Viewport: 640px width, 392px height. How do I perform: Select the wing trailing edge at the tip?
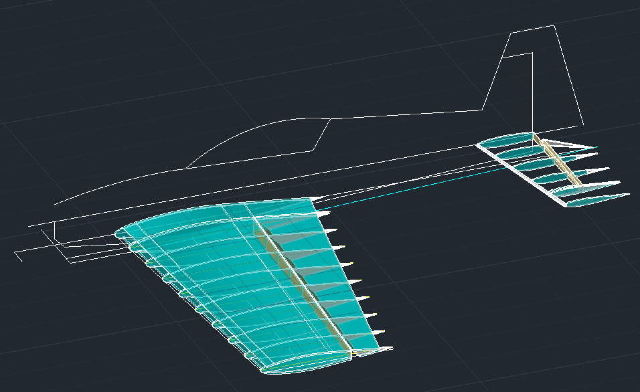point(371,350)
